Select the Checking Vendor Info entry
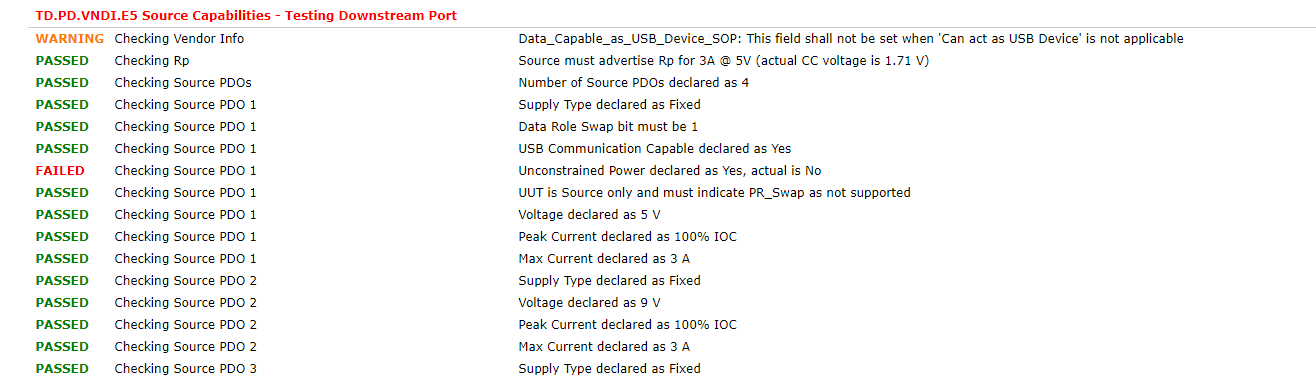 tap(179, 38)
